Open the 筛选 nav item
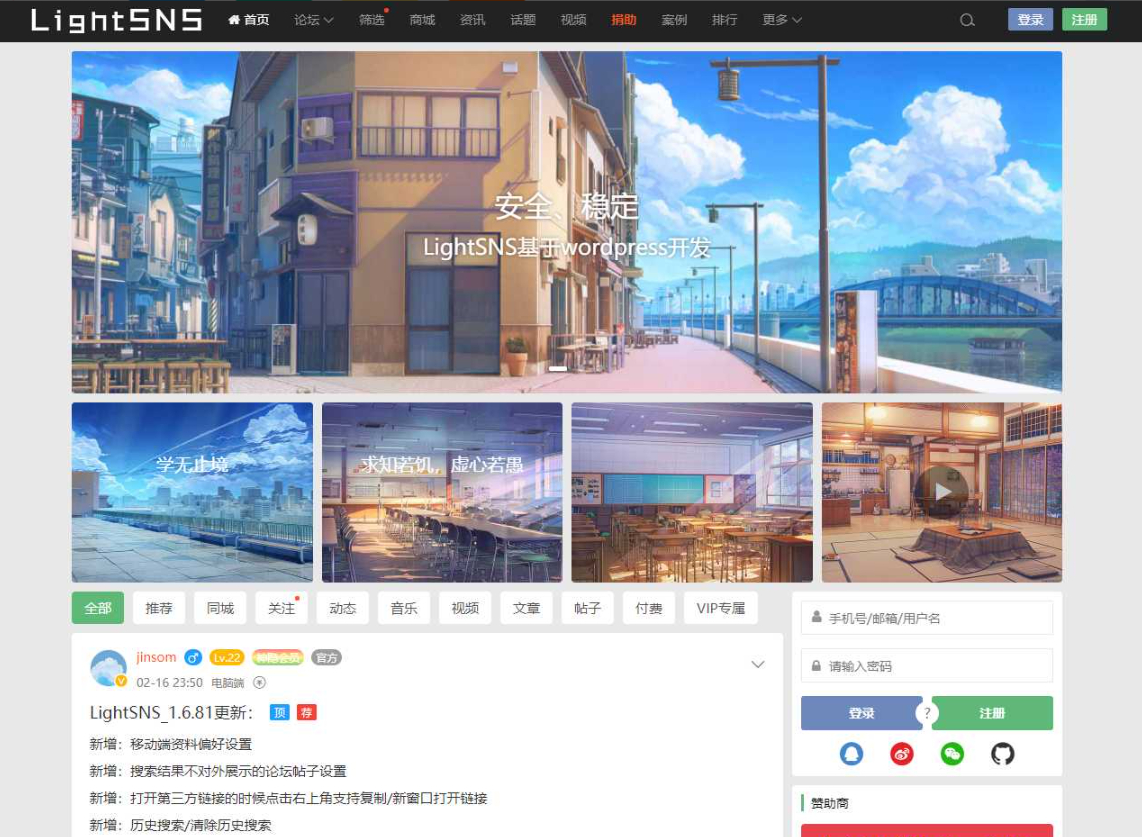The height and width of the screenshot is (837, 1142). pyautogui.click(x=371, y=20)
